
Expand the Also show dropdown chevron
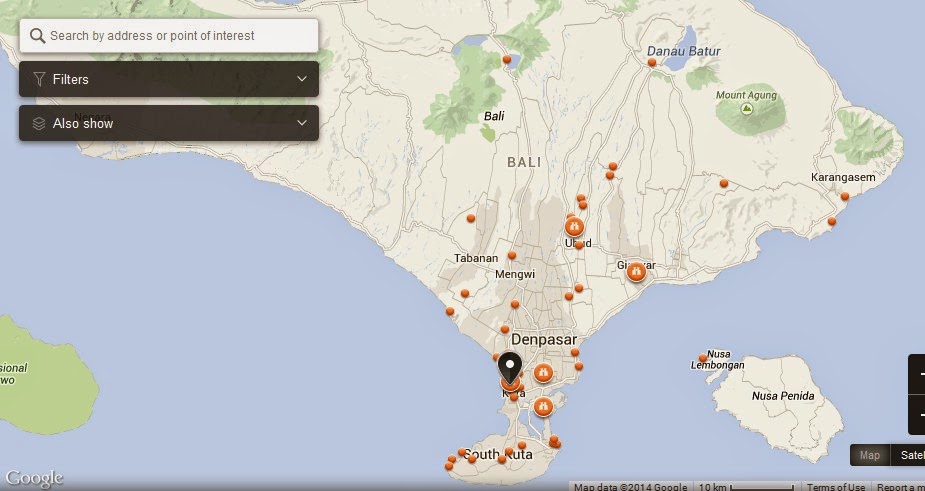302,123
